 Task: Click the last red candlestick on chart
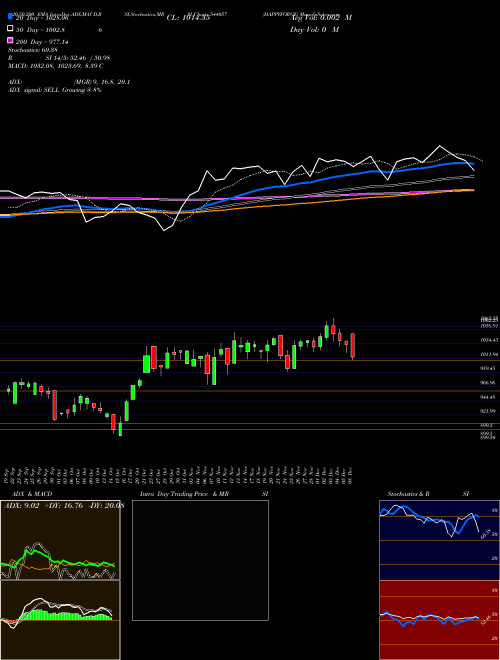353,345
